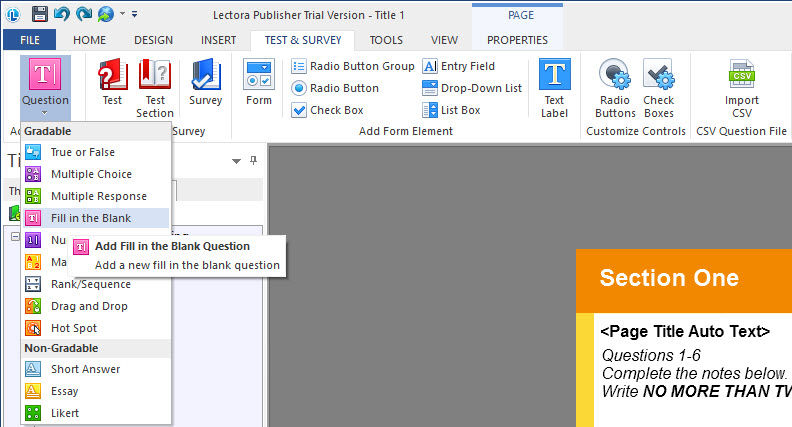Choose Multiple Response question type
The image size is (792, 427).
[x=96, y=196]
